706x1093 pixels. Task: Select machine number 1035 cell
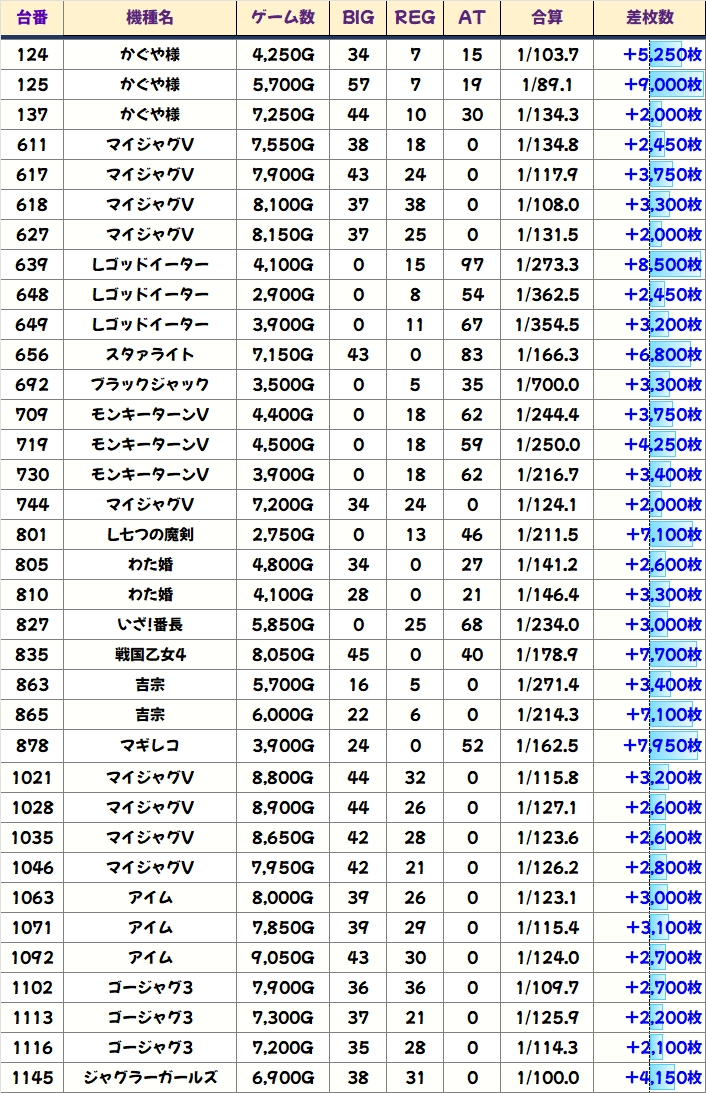point(32,837)
